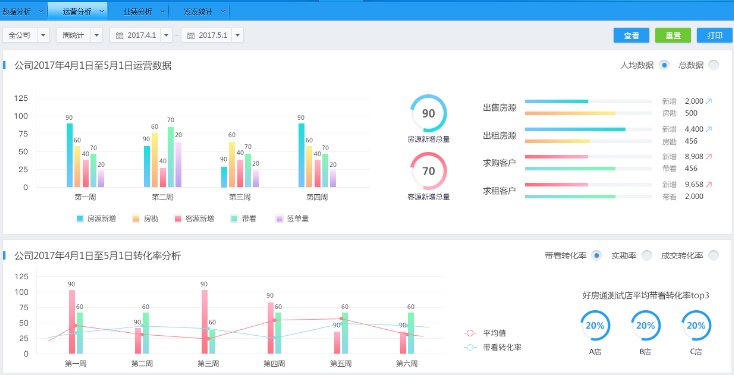The image size is (734, 375).
Task: Select the 带看转化率 radio button
Action: coord(596,256)
